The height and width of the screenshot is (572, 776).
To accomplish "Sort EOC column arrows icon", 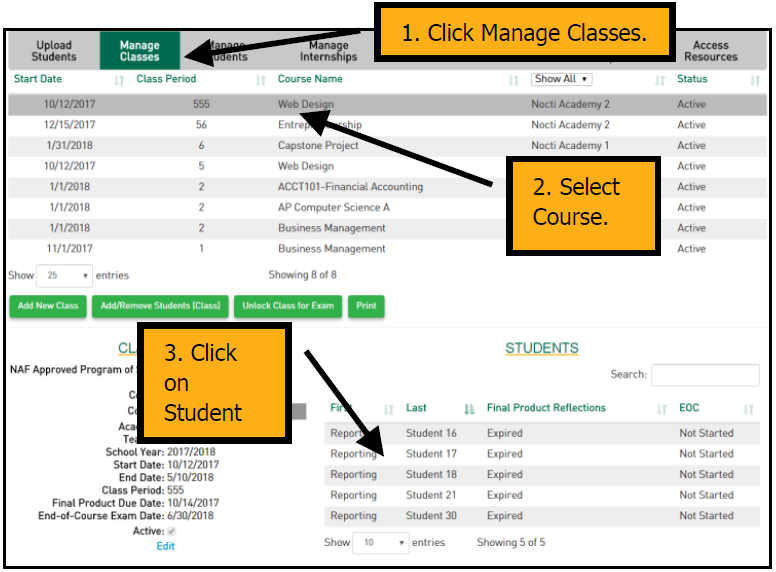I will tap(748, 409).
